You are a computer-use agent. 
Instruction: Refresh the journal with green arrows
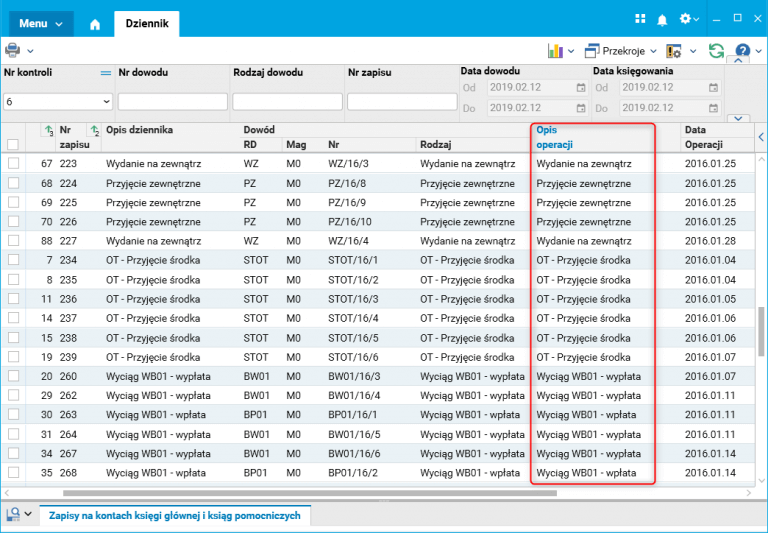click(716, 50)
